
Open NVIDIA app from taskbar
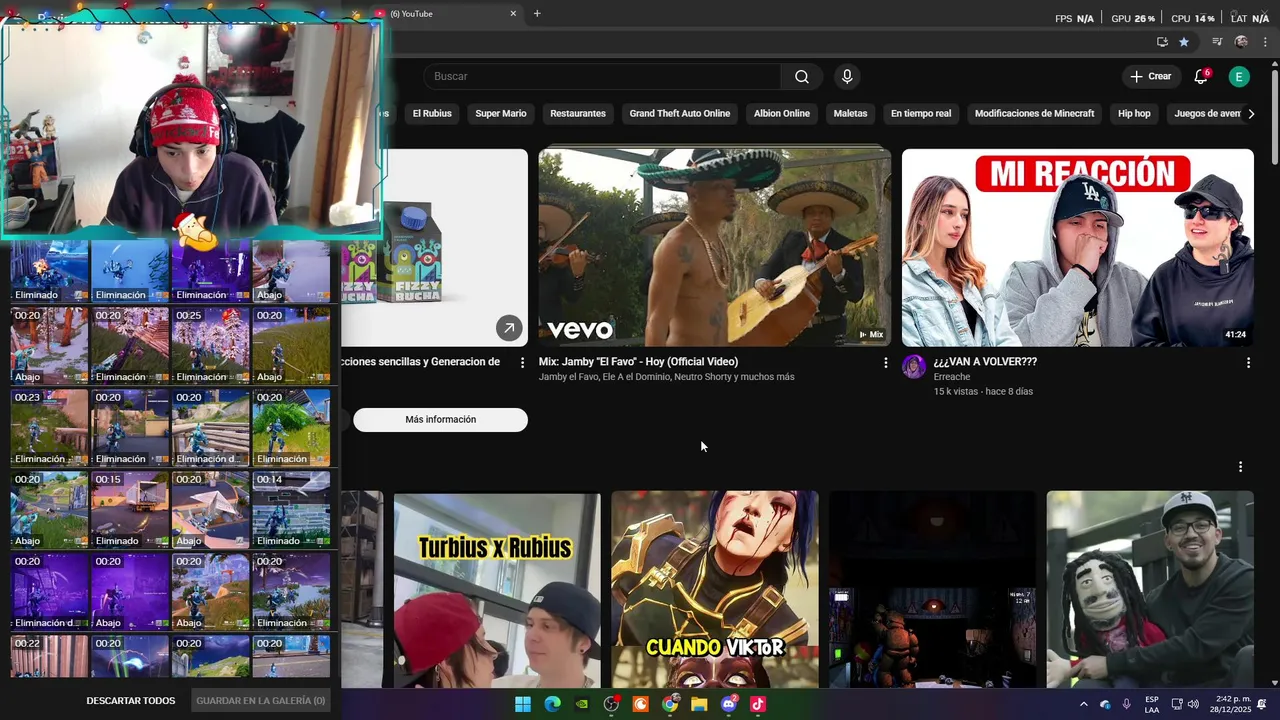(582, 704)
